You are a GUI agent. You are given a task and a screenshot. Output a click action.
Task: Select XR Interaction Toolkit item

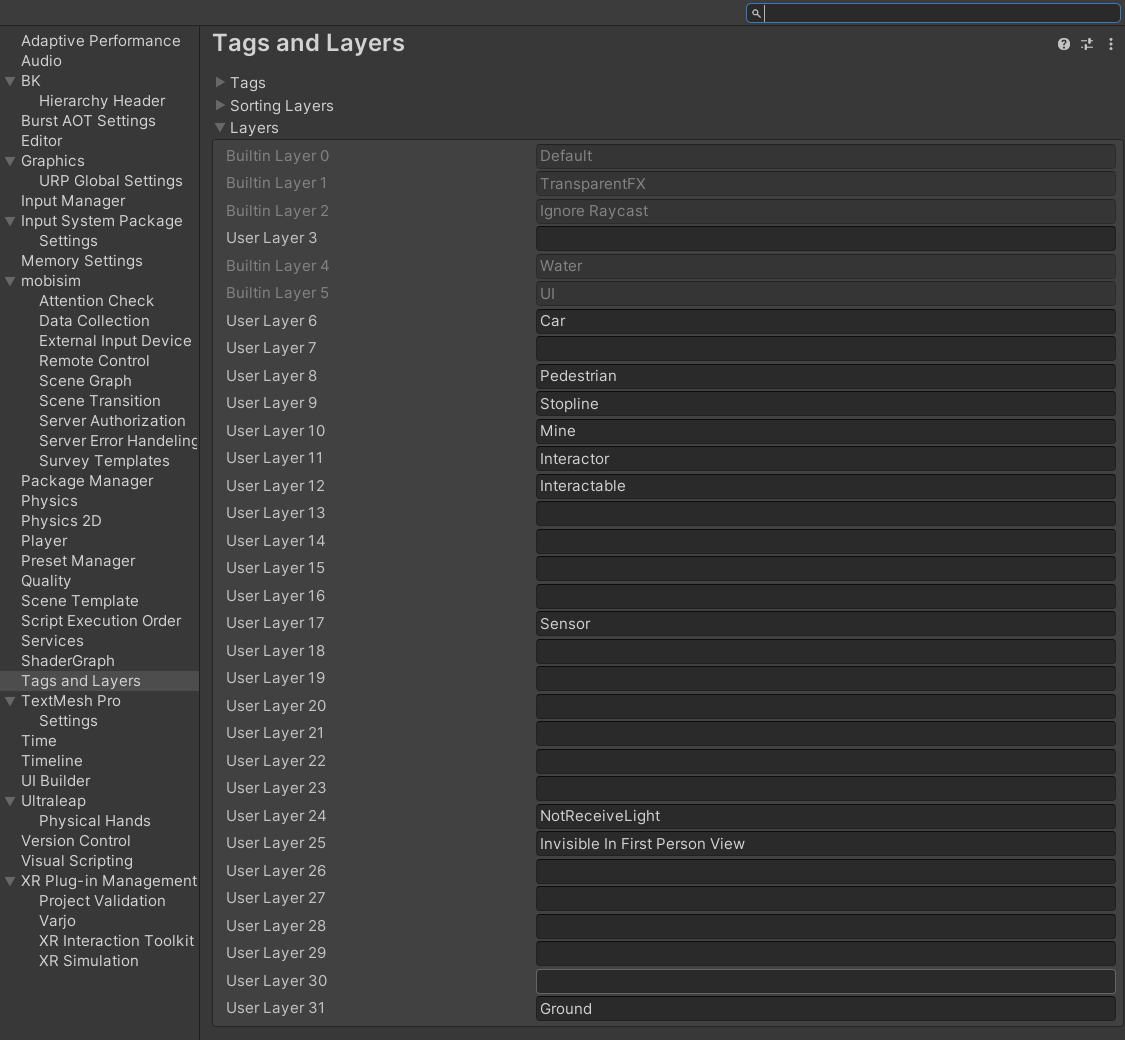point(116,941)
